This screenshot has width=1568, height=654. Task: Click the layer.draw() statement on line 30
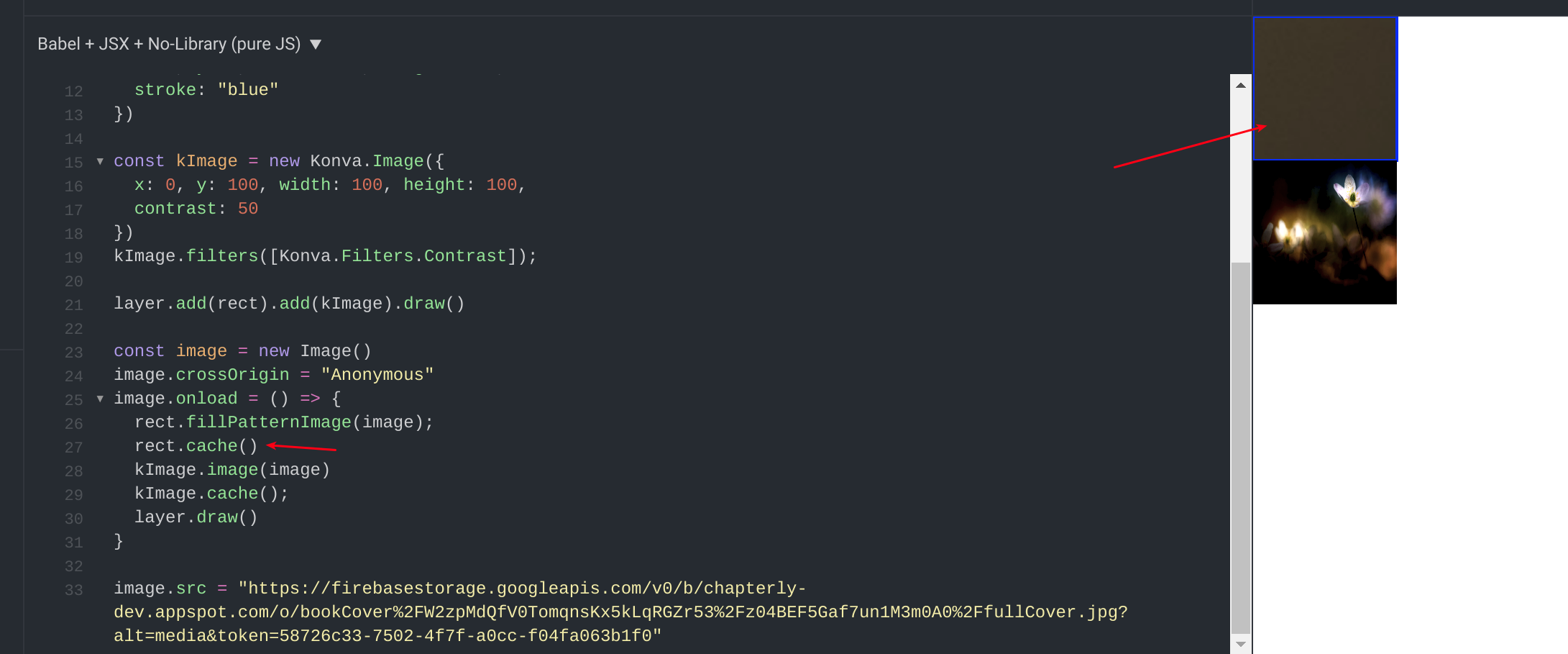pyautogui.click(x=196, y=517)
